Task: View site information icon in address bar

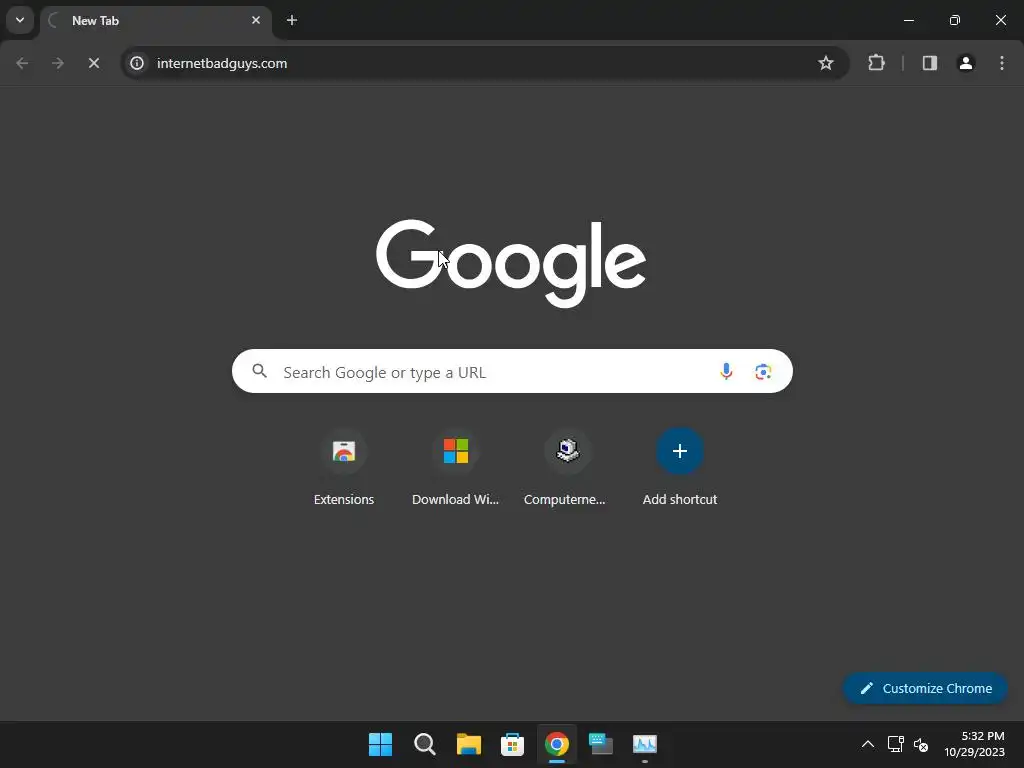Action: tap(136, 63)
